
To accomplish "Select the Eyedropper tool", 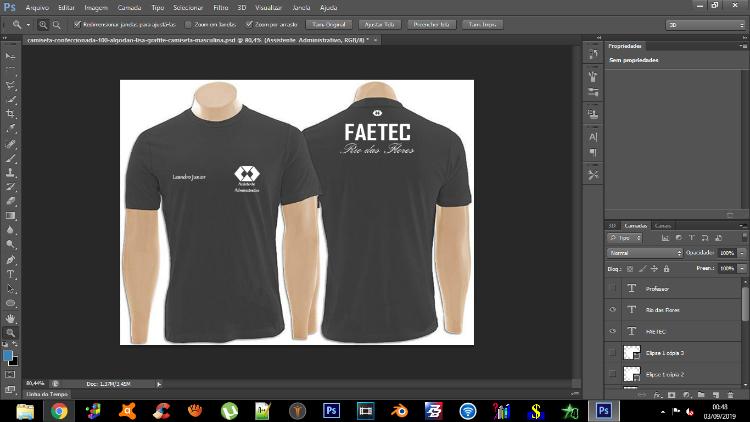I will point(11,128).
